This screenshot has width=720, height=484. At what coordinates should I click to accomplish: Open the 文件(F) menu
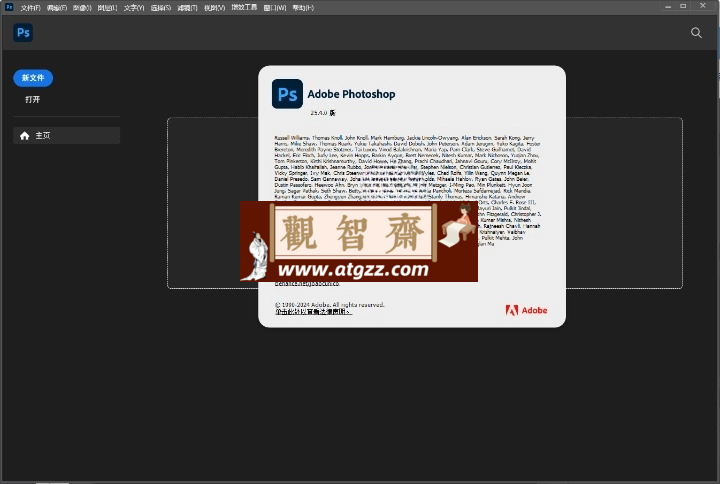point(30,8)
